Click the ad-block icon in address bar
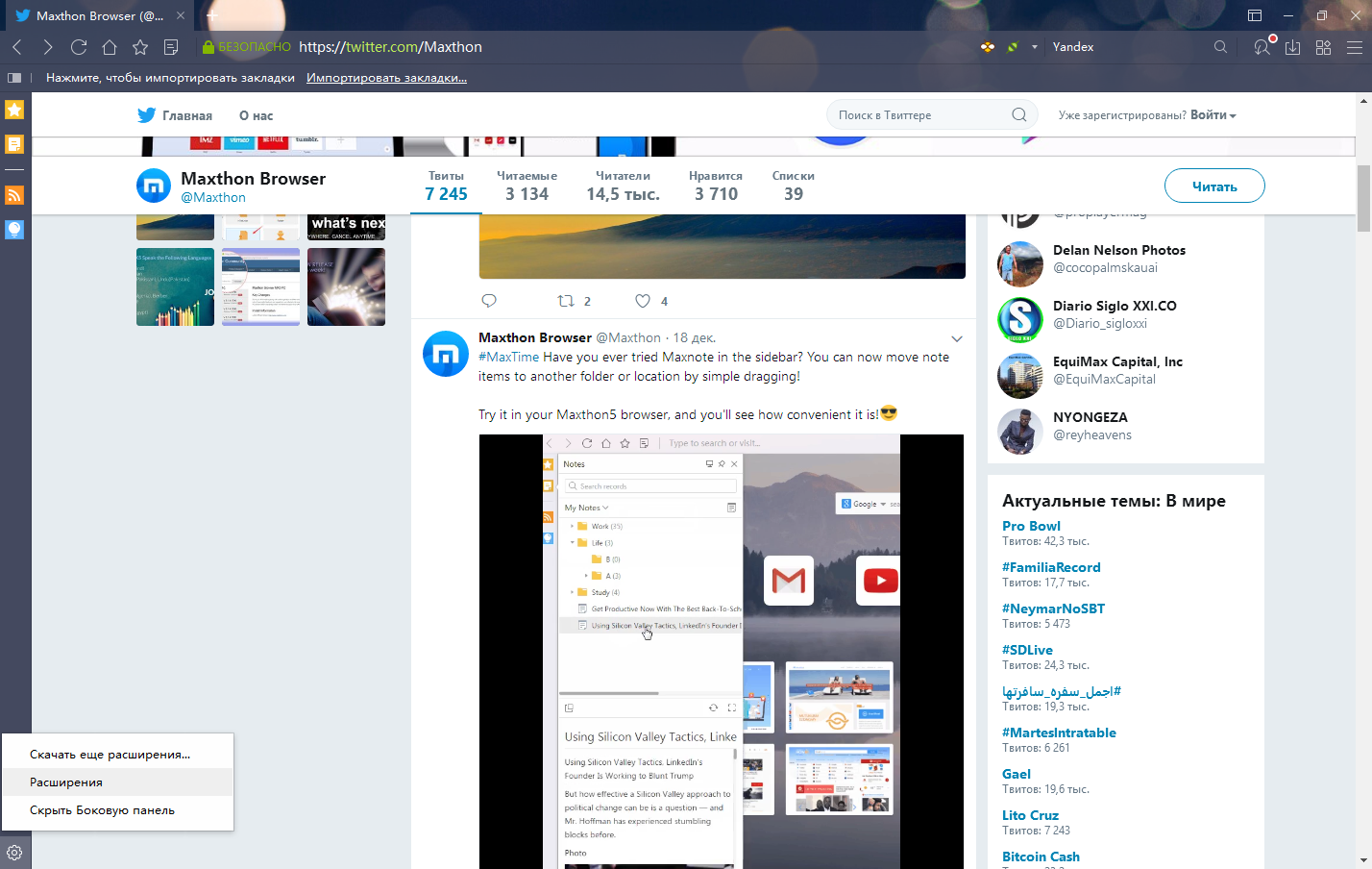Image resolution: width=1372 pixels, height=869 pixels. click(x=988, y=47)
